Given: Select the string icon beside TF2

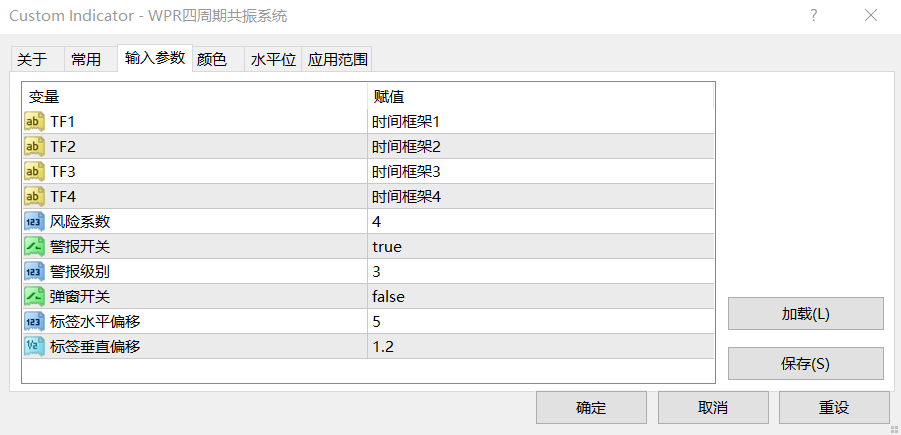Looking at the screenshot, I should tap(34, 147).
